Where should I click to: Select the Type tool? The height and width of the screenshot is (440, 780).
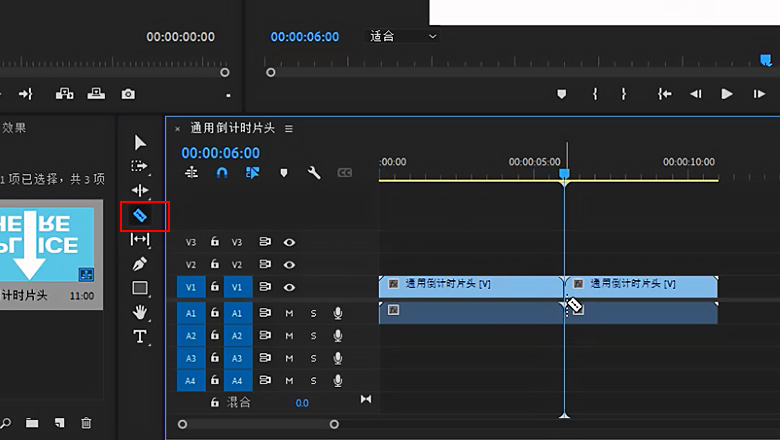[140, 337]
